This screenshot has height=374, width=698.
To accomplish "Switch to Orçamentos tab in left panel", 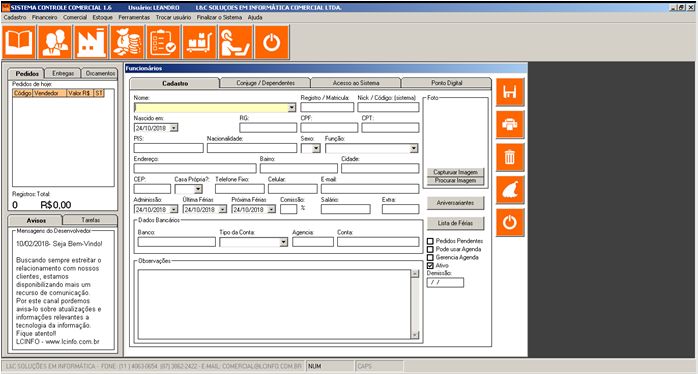I will coord(100,73).
